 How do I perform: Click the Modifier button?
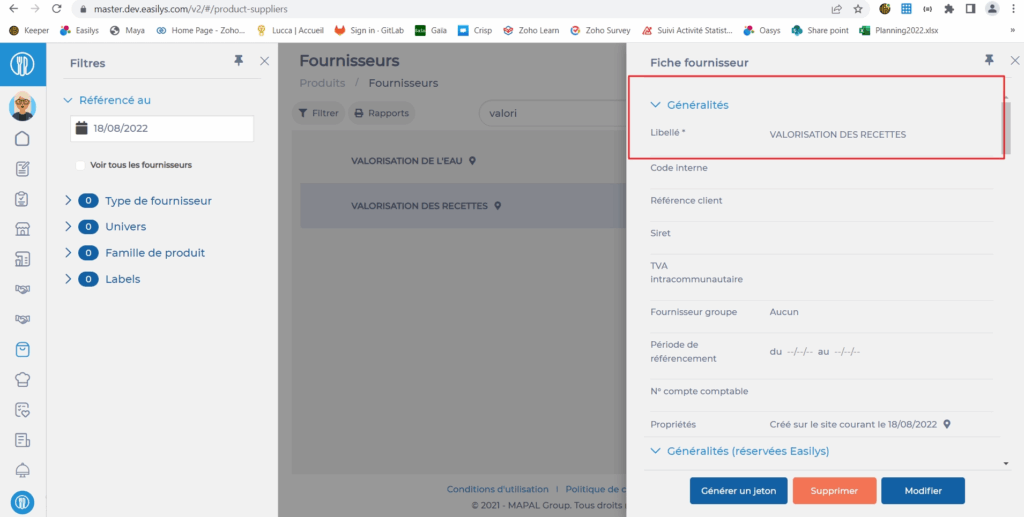[x=922, y=491]
